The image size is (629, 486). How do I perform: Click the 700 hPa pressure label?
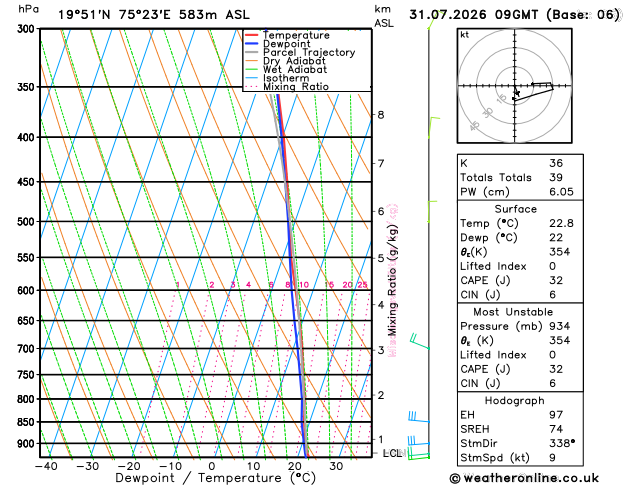pos(28,349)
